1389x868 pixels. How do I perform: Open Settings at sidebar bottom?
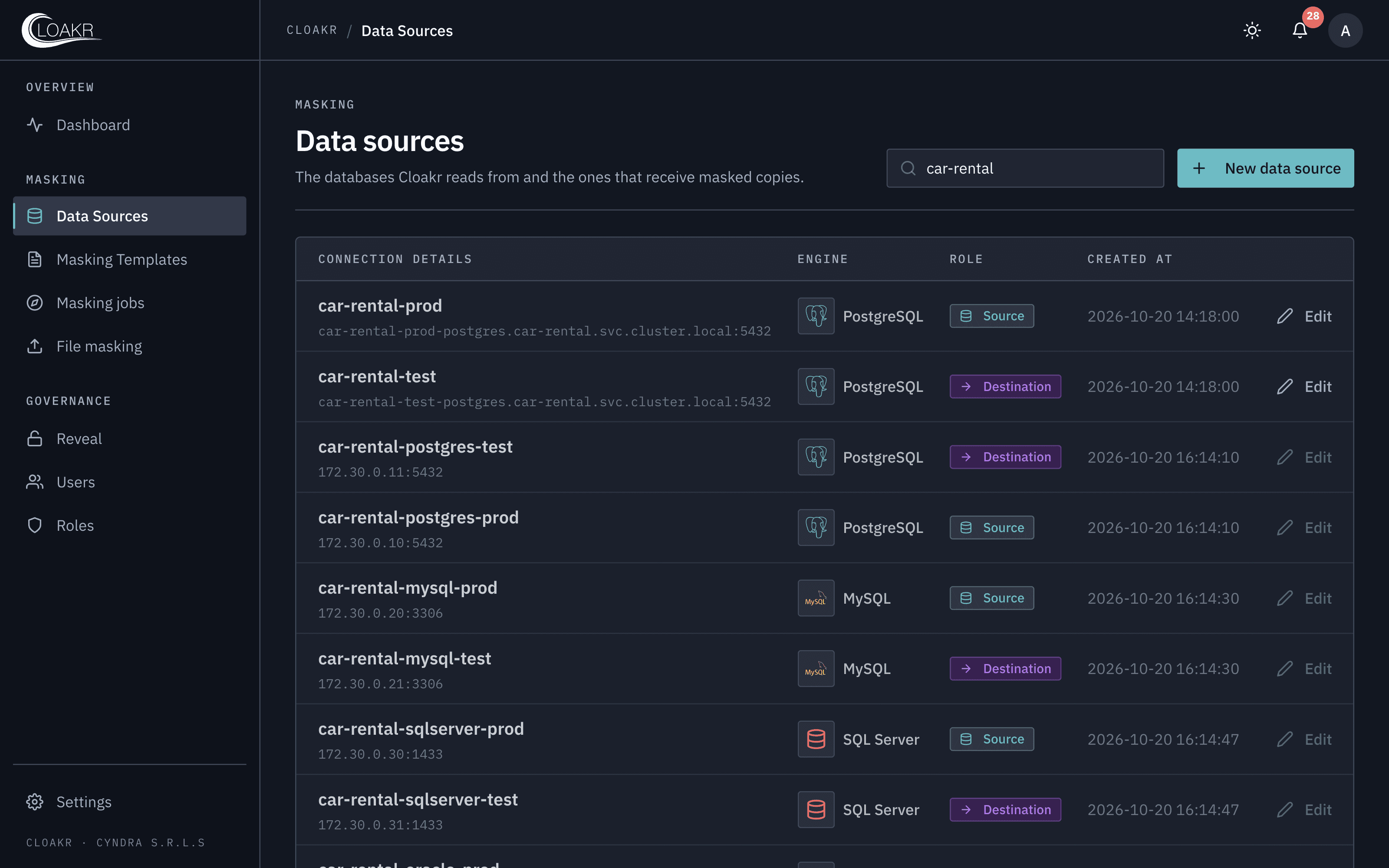click(x=130, y=802)
